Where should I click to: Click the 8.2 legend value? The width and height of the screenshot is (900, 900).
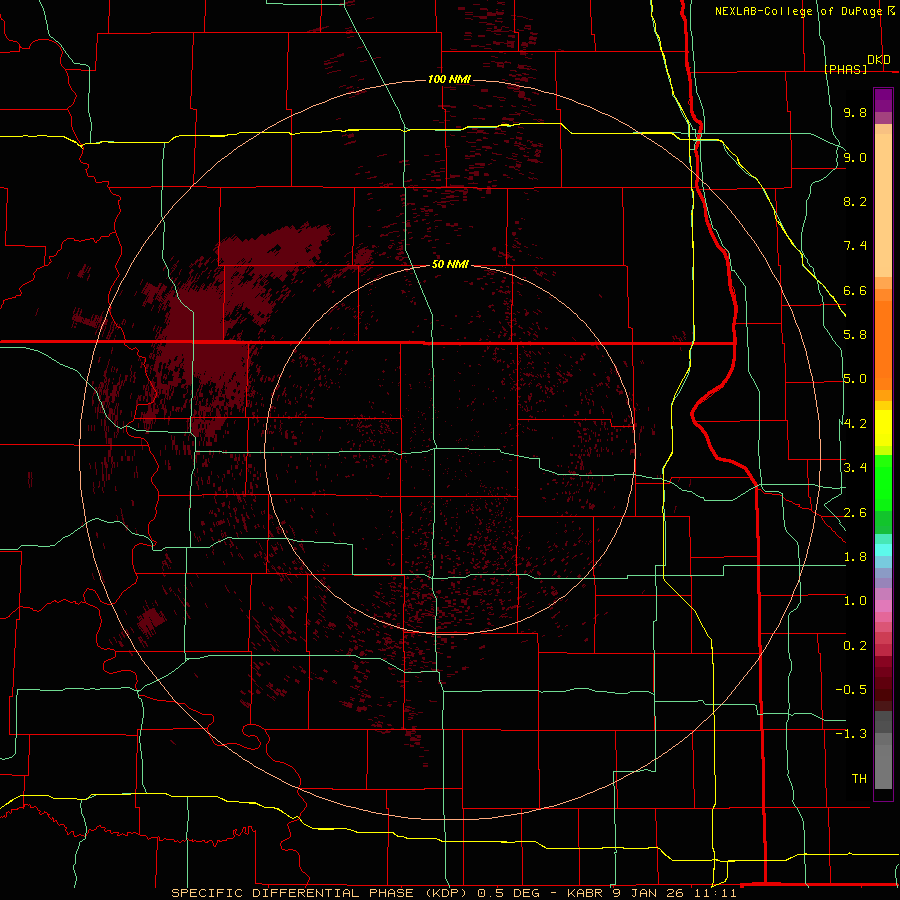click(x=855, y=201)
